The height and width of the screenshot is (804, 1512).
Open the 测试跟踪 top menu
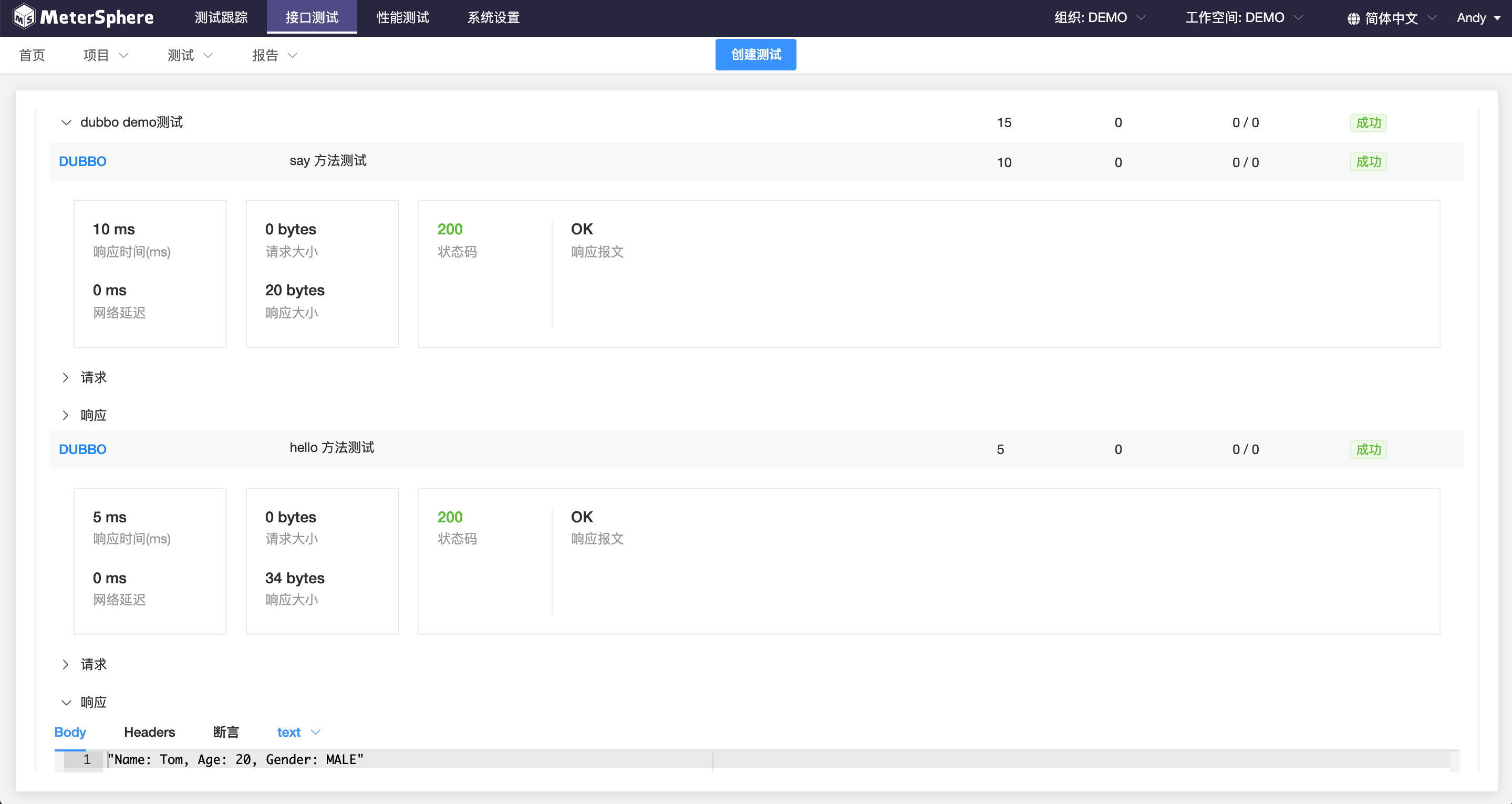pyautogui.click(x=221, y=18)
